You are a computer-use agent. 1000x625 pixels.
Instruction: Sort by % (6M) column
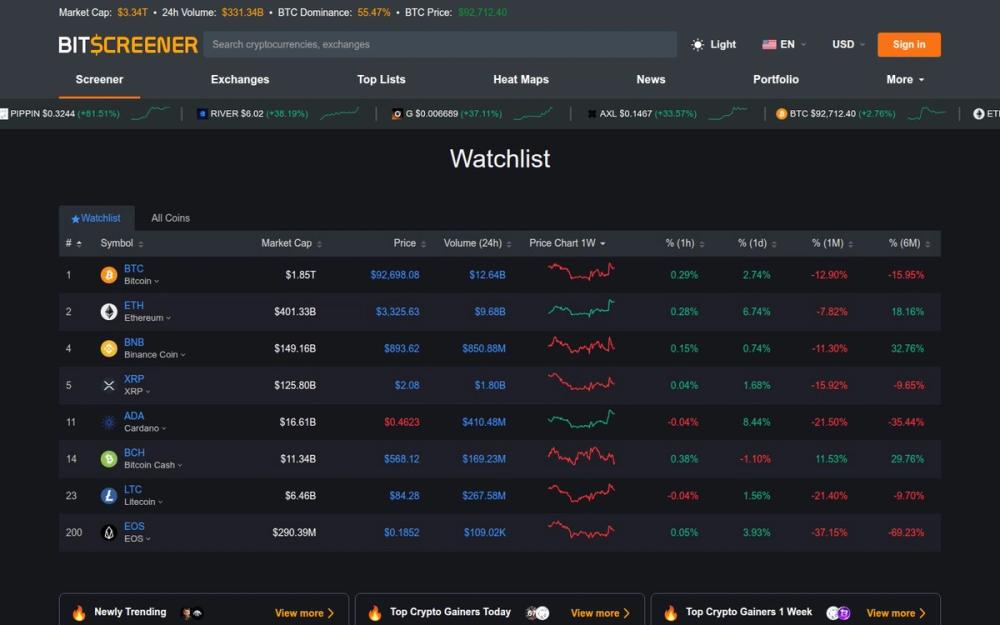click(x=909, y=244)
